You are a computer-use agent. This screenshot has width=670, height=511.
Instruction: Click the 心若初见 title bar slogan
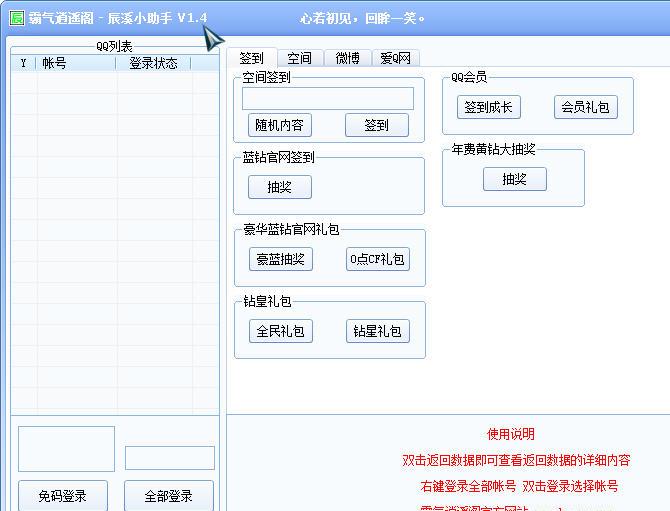[362, 18]
